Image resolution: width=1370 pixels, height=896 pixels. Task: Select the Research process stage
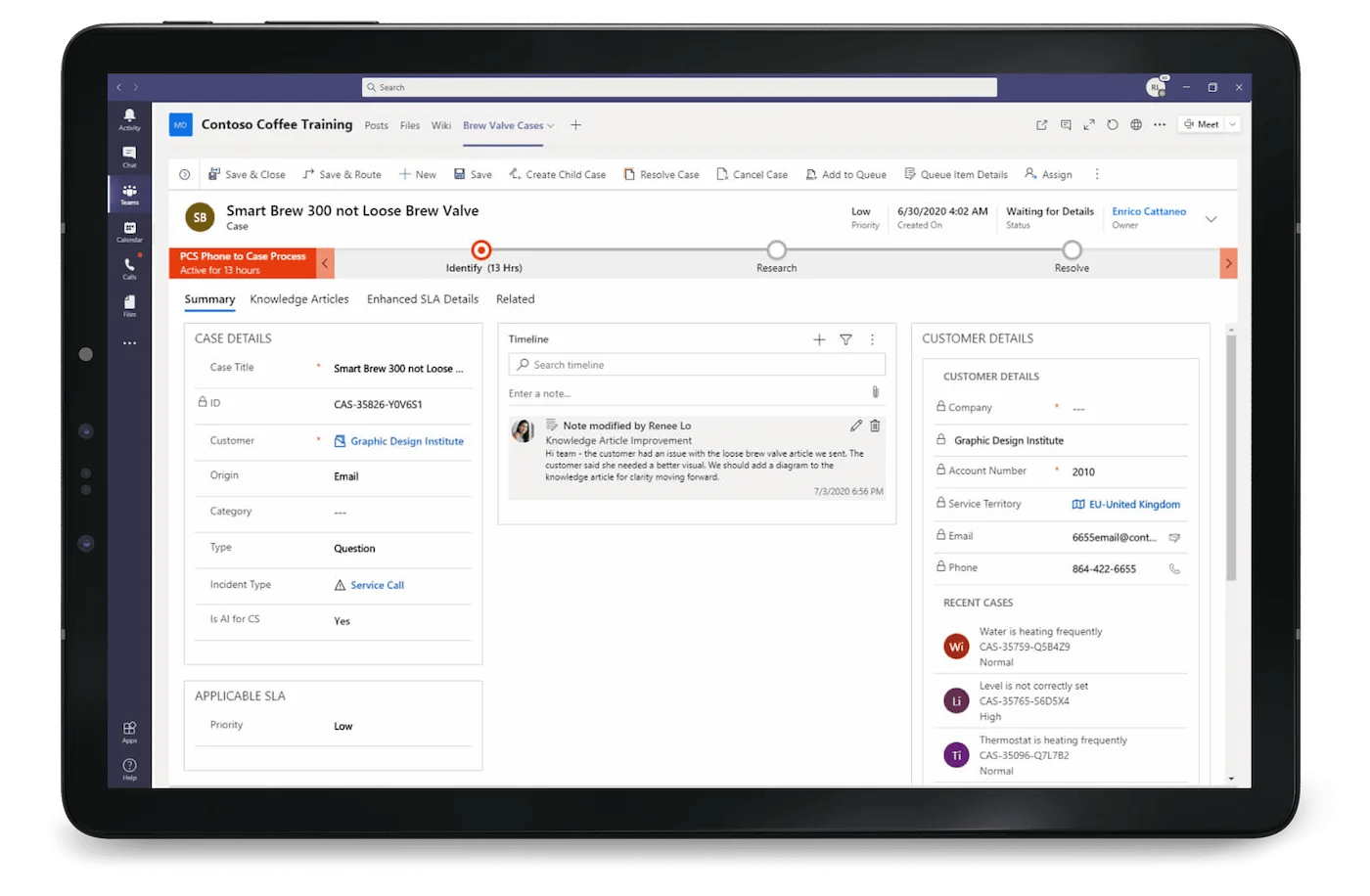[x=776, y=250]
